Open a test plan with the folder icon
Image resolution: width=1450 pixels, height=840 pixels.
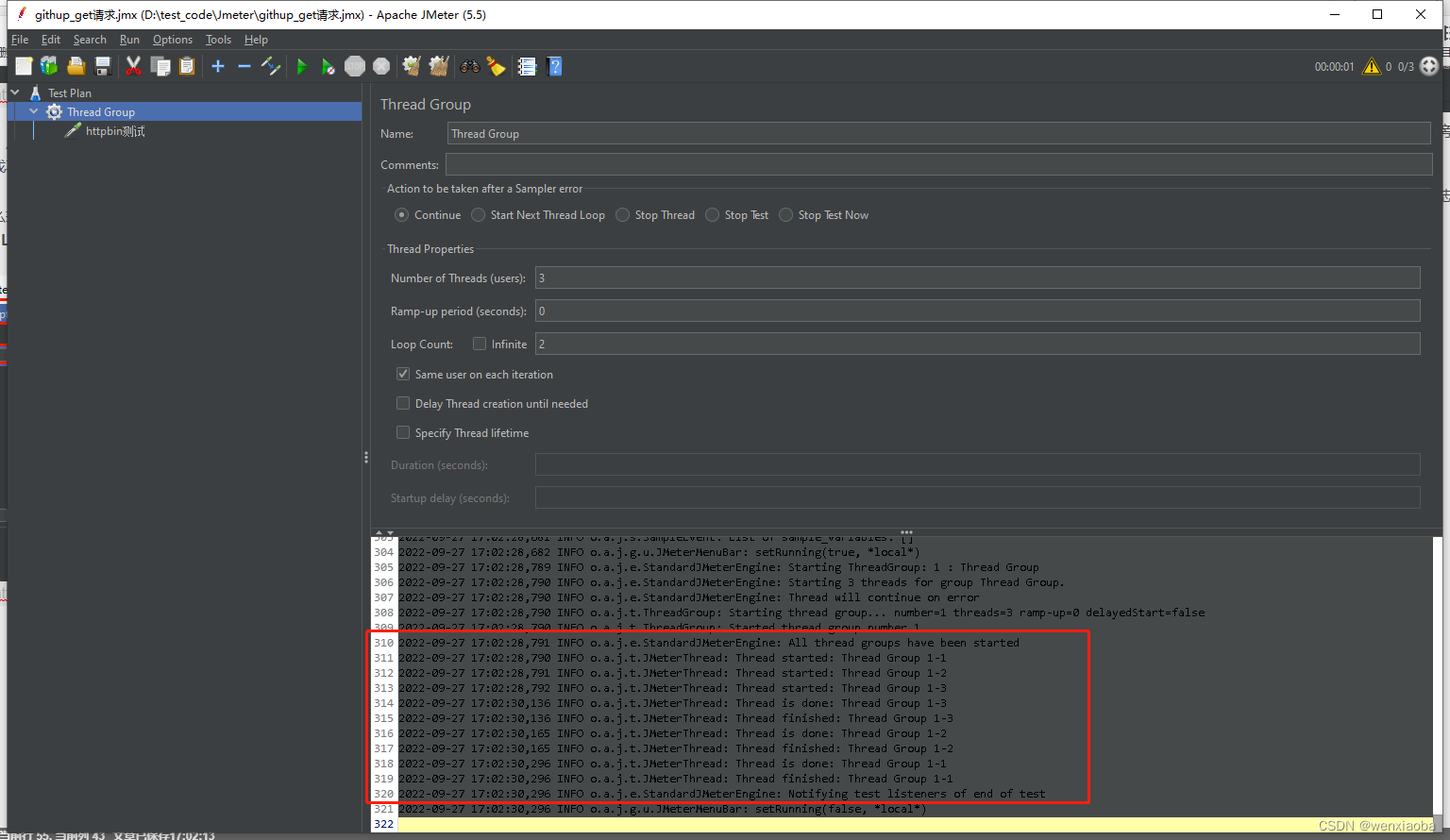pyautogui.click(x=76, y=66)
